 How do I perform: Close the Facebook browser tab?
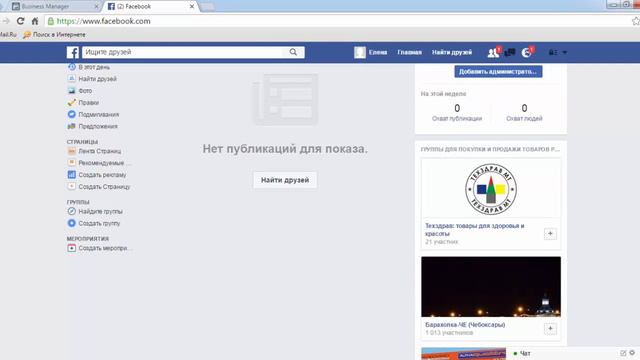192,7
